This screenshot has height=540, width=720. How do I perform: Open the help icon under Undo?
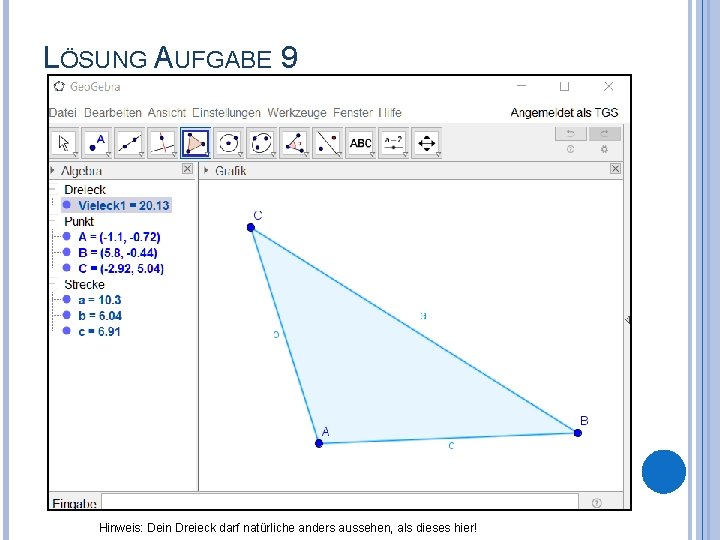point(570,149)
